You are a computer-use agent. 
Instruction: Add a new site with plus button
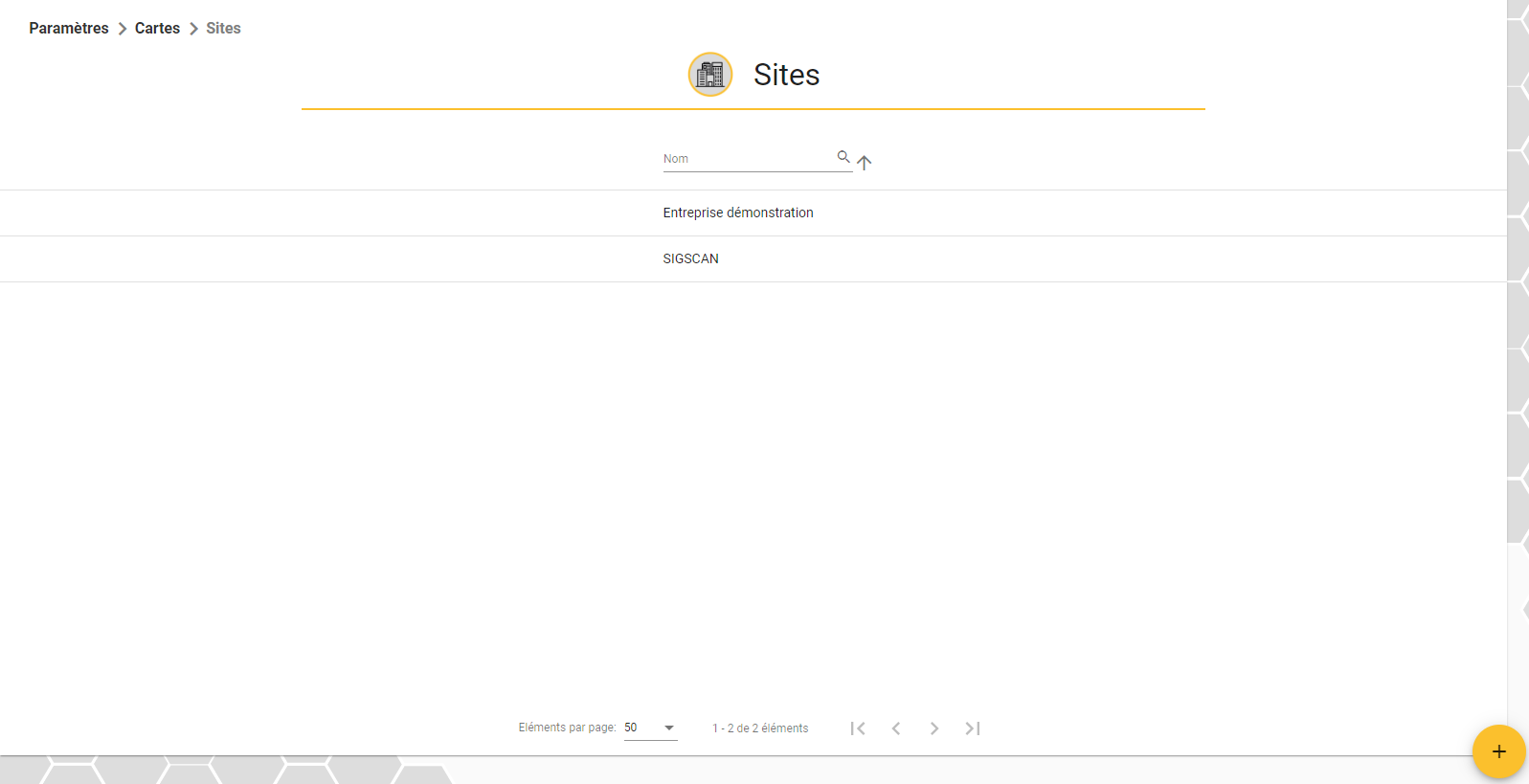1498,751
